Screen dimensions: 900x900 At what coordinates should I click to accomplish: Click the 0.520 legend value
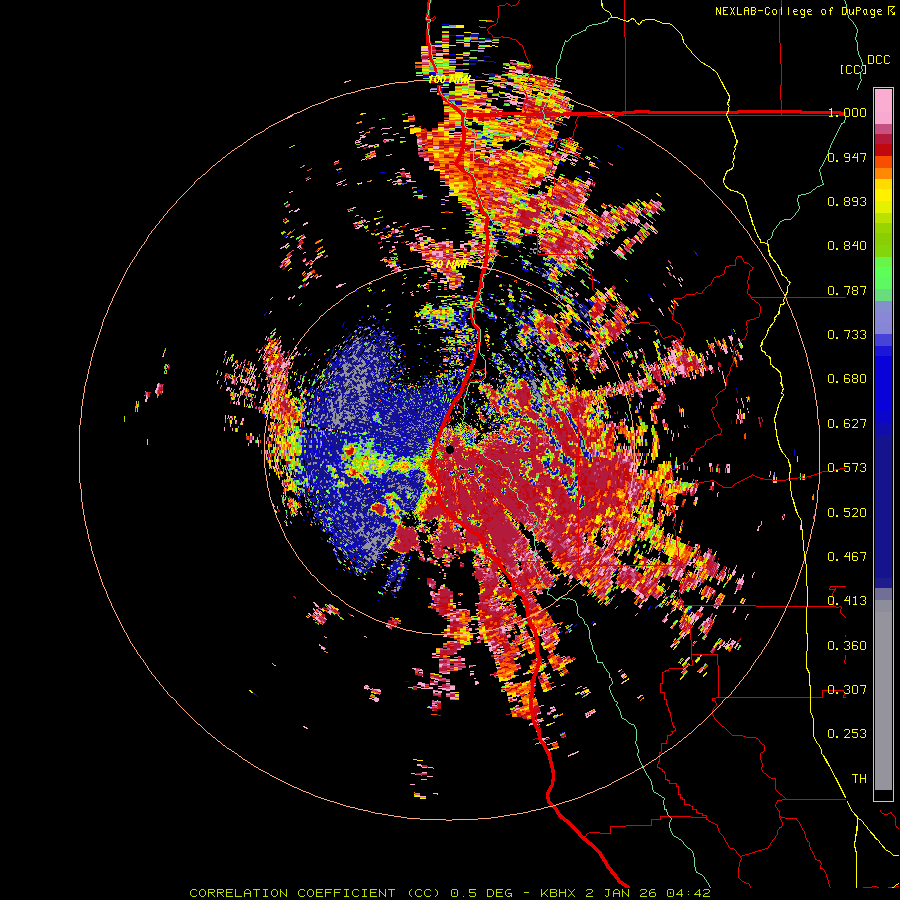pos(847,513)
